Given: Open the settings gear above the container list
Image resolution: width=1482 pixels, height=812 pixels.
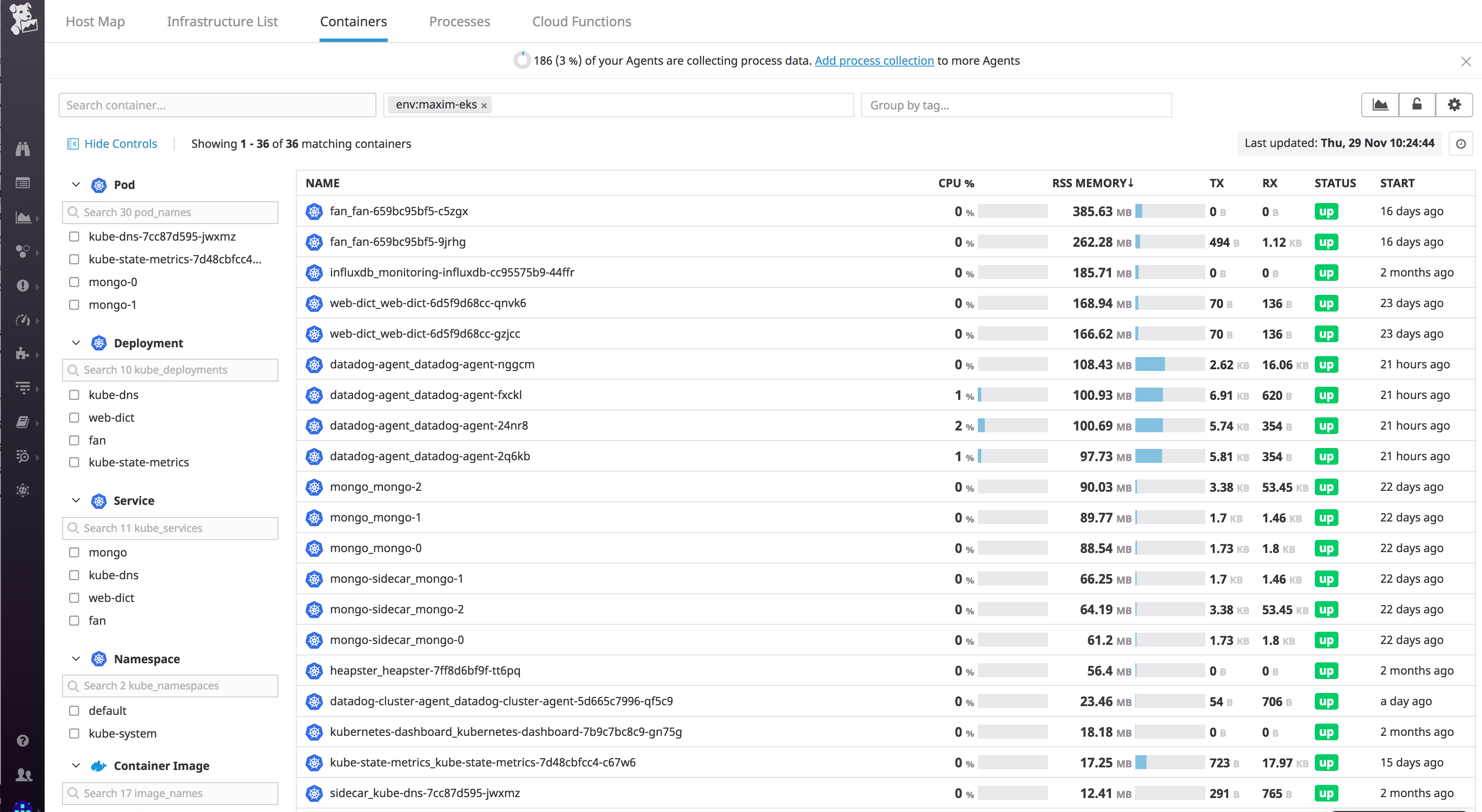Looking at the screenshot, I should tap(1455, 105).
